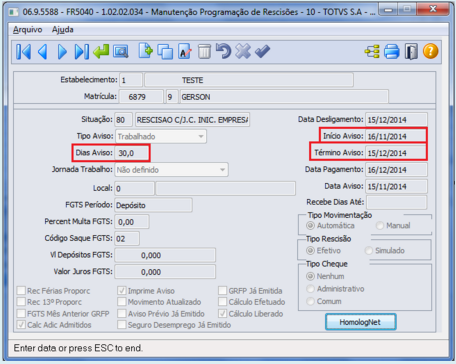Select Efetivo rescission type radio

(310, 250)
